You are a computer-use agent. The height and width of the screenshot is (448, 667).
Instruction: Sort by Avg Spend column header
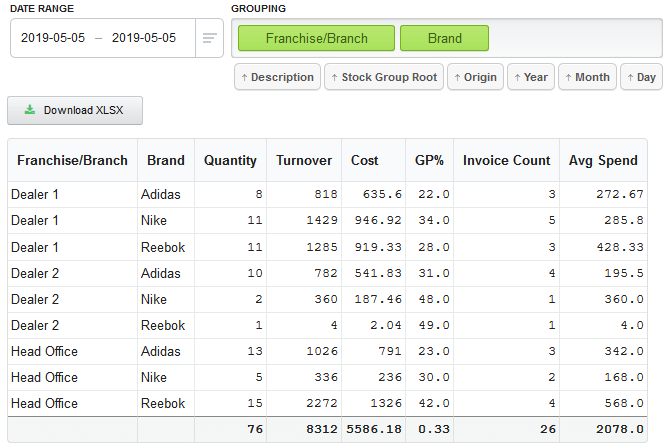603,160
